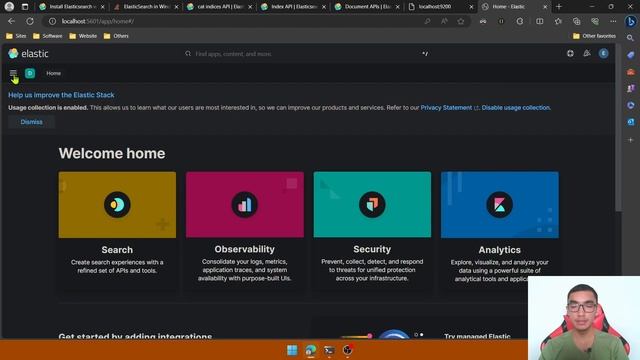The height and width of the screenshot is (360, 640).
Task: Open the Search solution card icon
Action: point(117,204)
